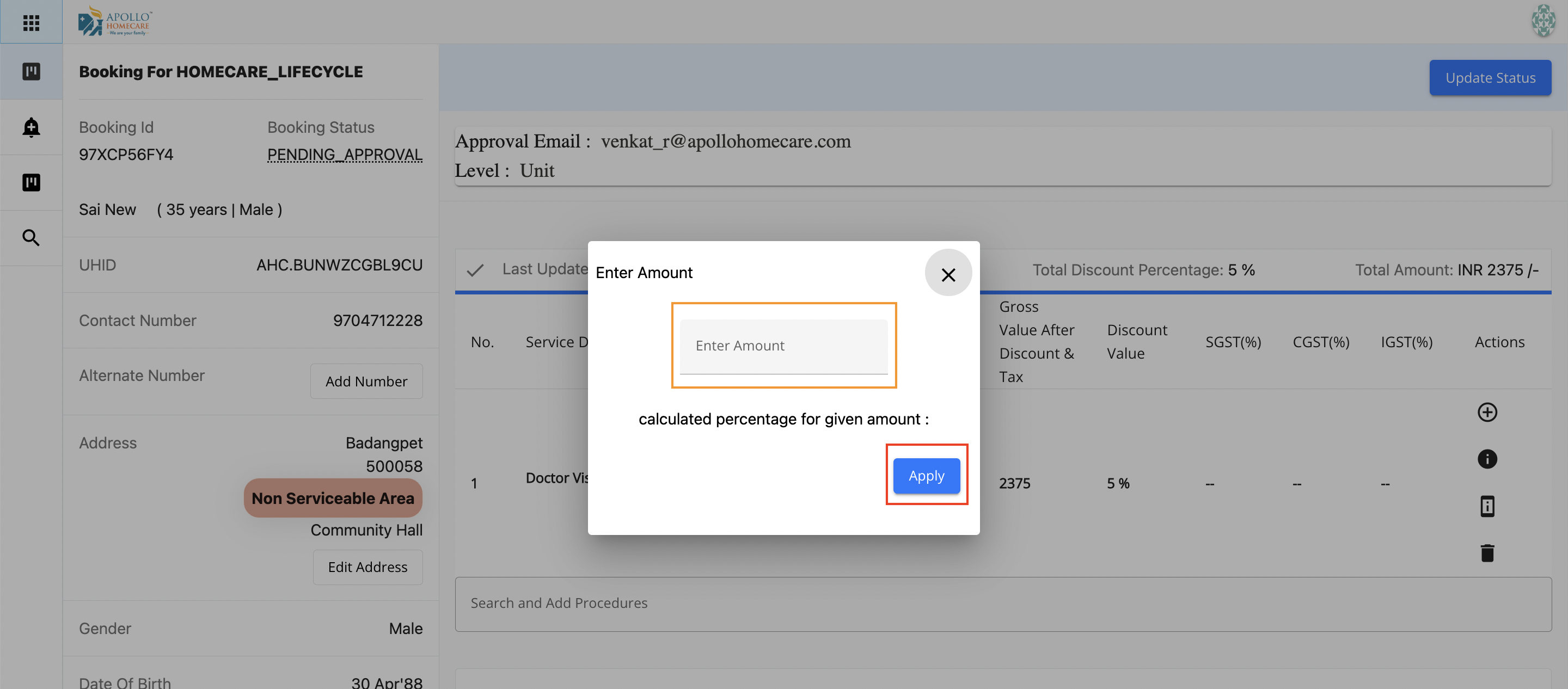Click the top board icon in sidebar
Screen dimensions: 1568x689
click(x=31, y=72)
